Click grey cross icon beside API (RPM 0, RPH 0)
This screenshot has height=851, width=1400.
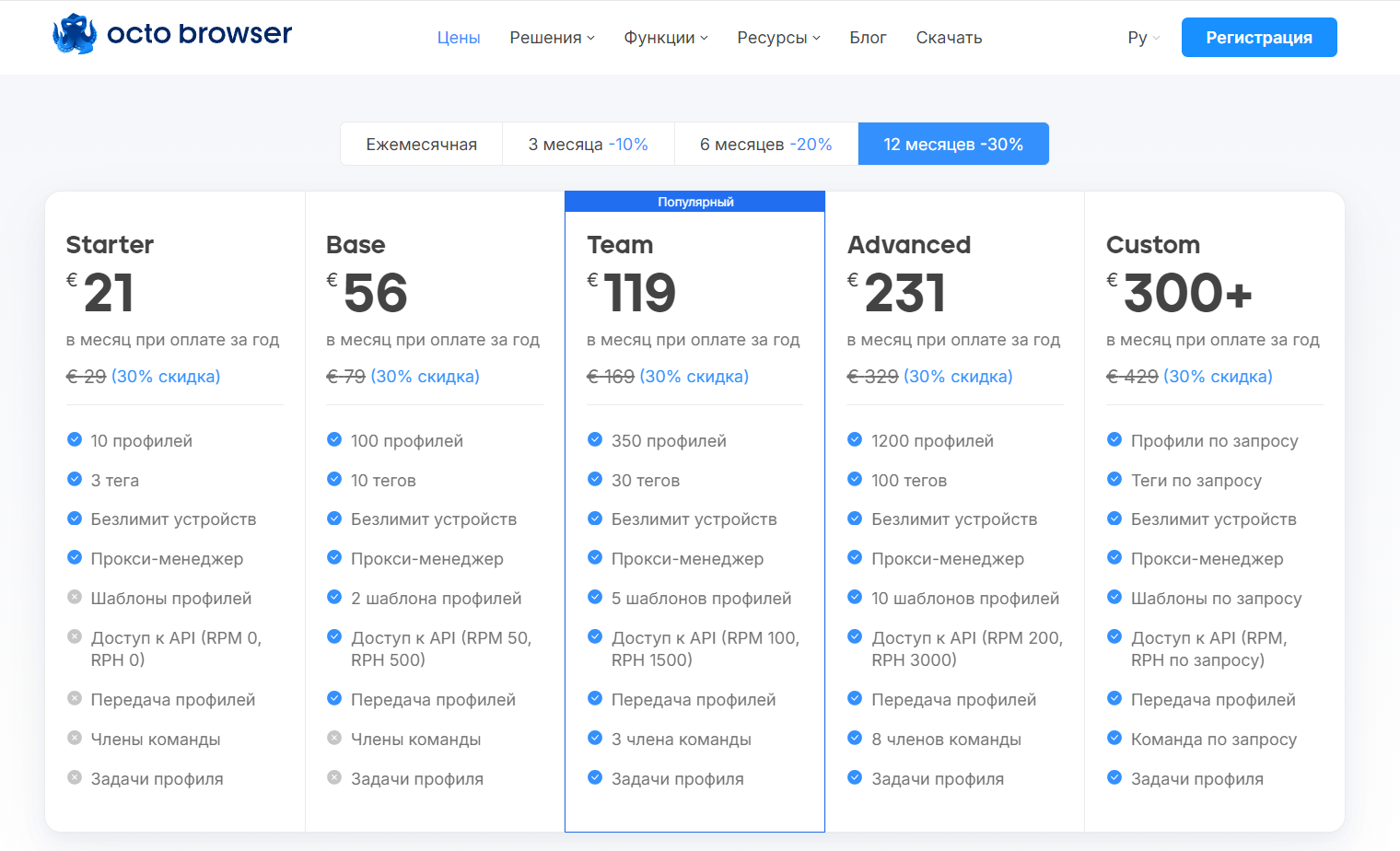coord(75,636)
